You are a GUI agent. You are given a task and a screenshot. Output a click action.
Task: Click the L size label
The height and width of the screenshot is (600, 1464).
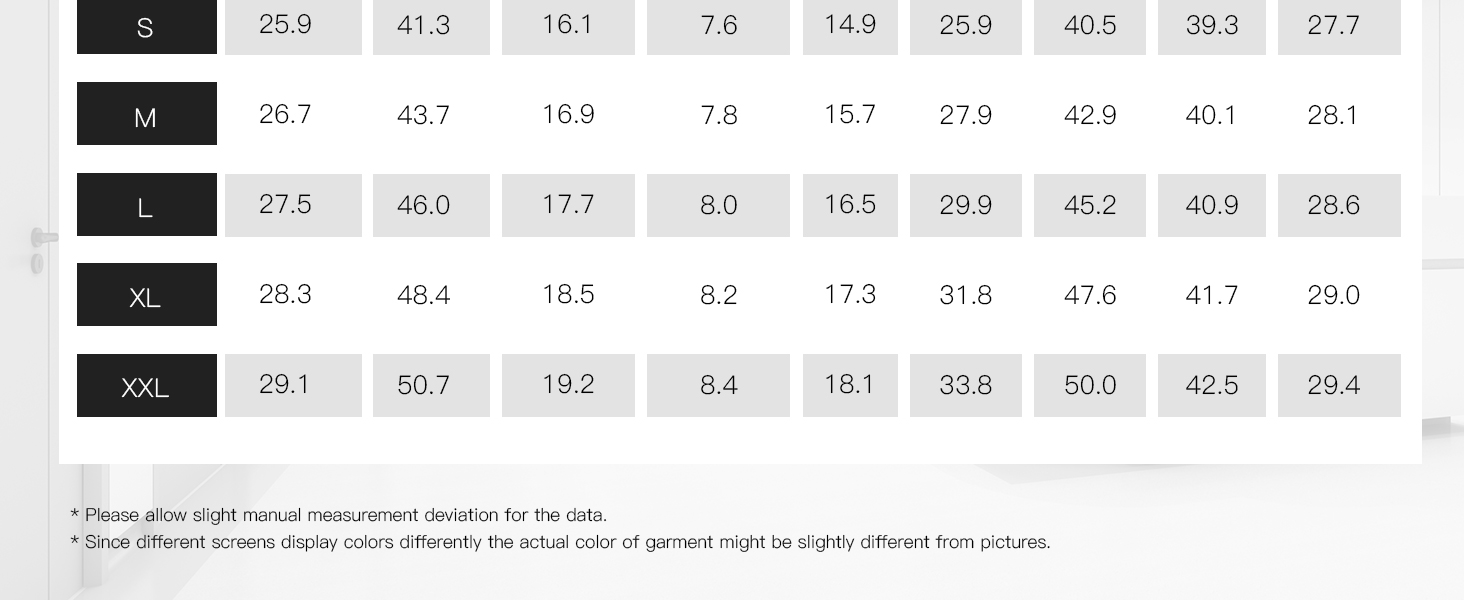pyautogui.click(x=146, y=206)
